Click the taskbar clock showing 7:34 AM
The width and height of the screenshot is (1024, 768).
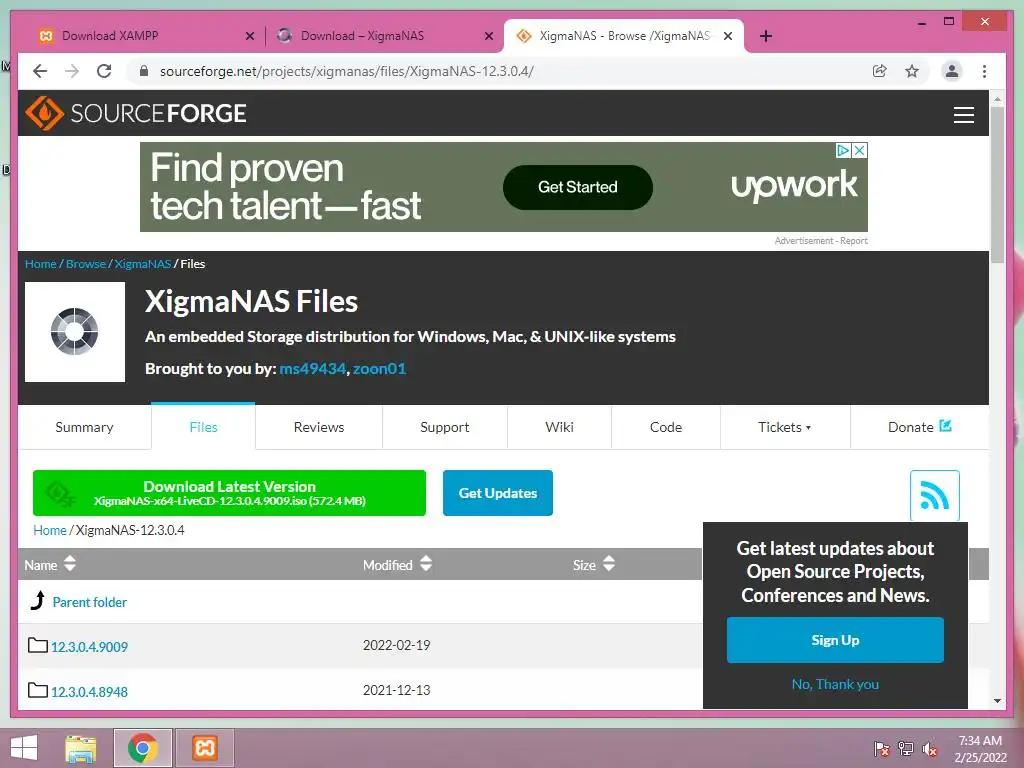(980, 749)
